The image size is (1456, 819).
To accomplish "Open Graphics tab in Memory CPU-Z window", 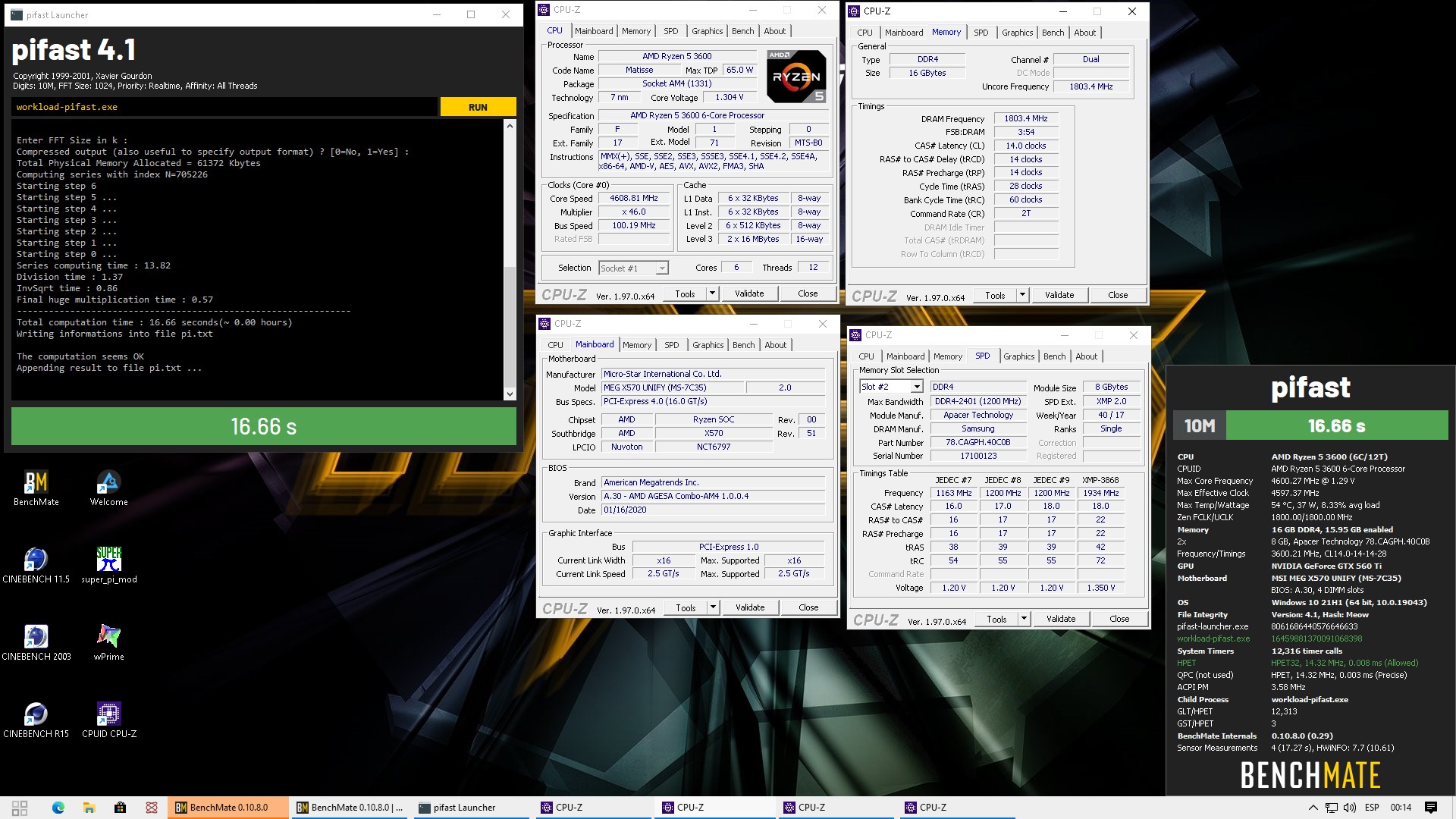I will [x=1017, y=33].
